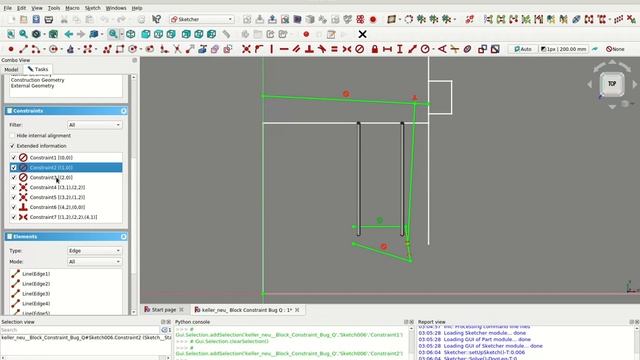Click the save document icon
This screenshot has height=360, width=640.
pyautogui.click(x=36, y=19)
